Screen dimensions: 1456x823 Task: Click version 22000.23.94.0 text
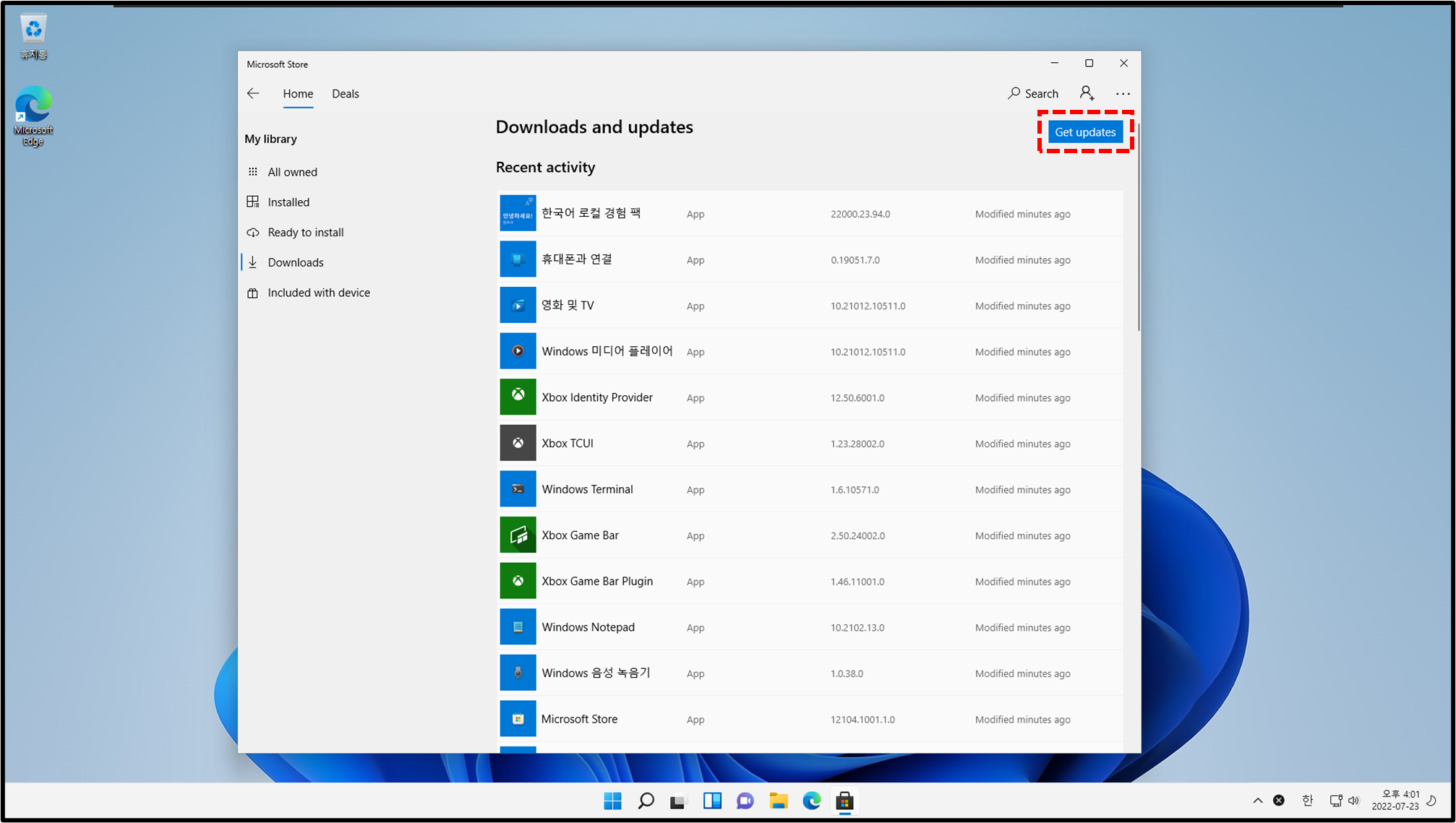860,214
